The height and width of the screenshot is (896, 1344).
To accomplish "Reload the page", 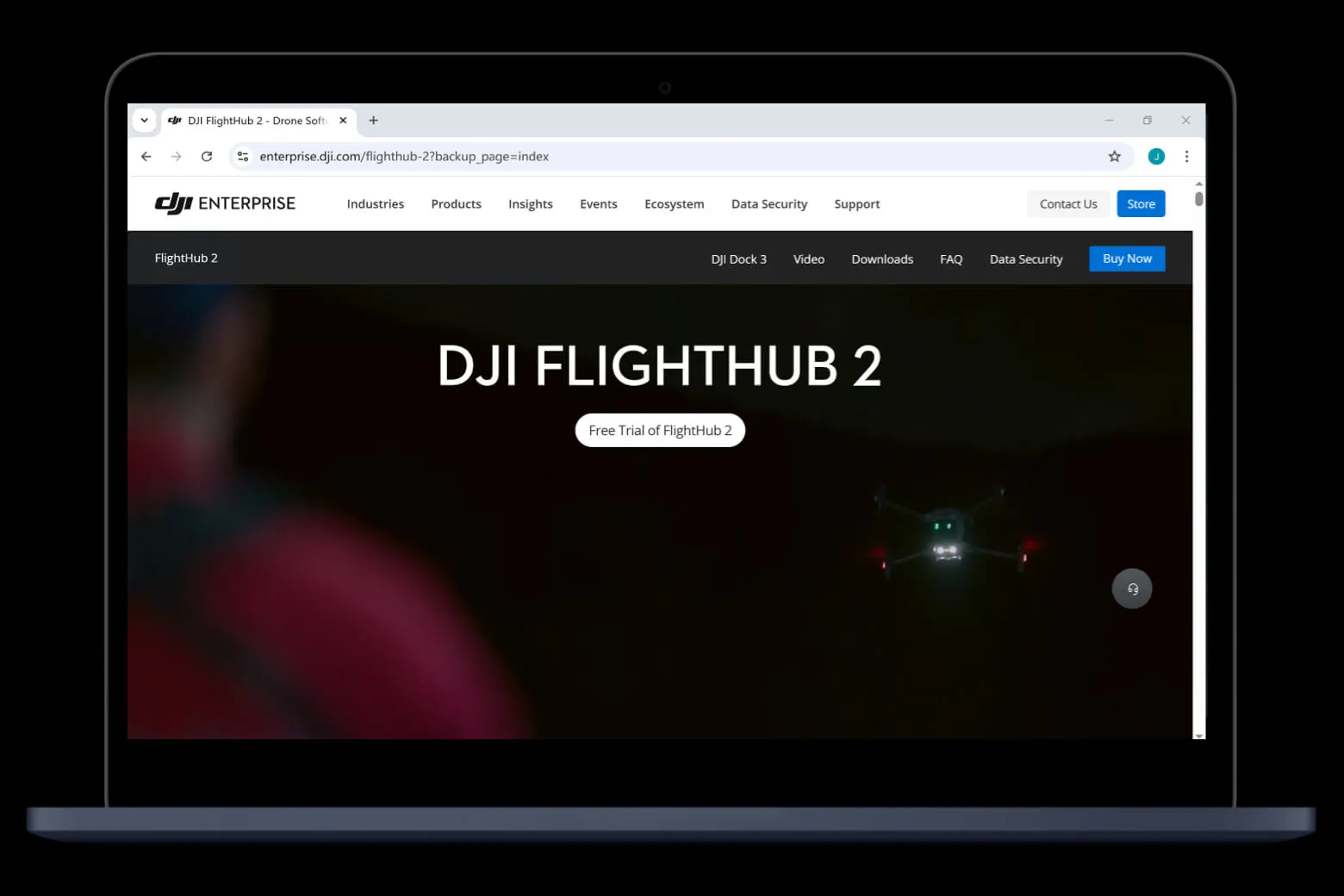I will (207, 157).
